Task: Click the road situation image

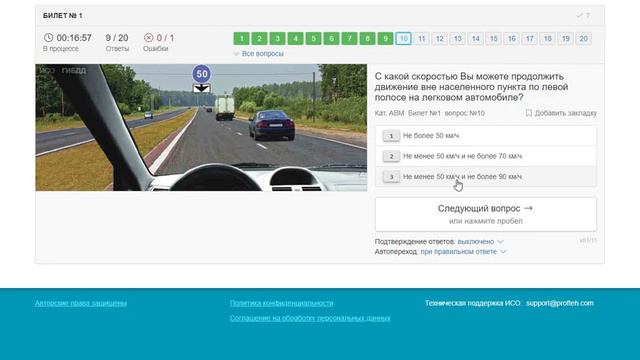Action: [201, 127]
